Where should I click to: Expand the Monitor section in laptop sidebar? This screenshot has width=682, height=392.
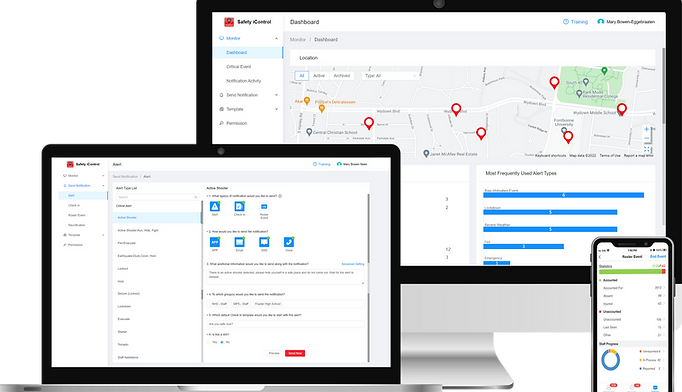click(x=103, y=176)
